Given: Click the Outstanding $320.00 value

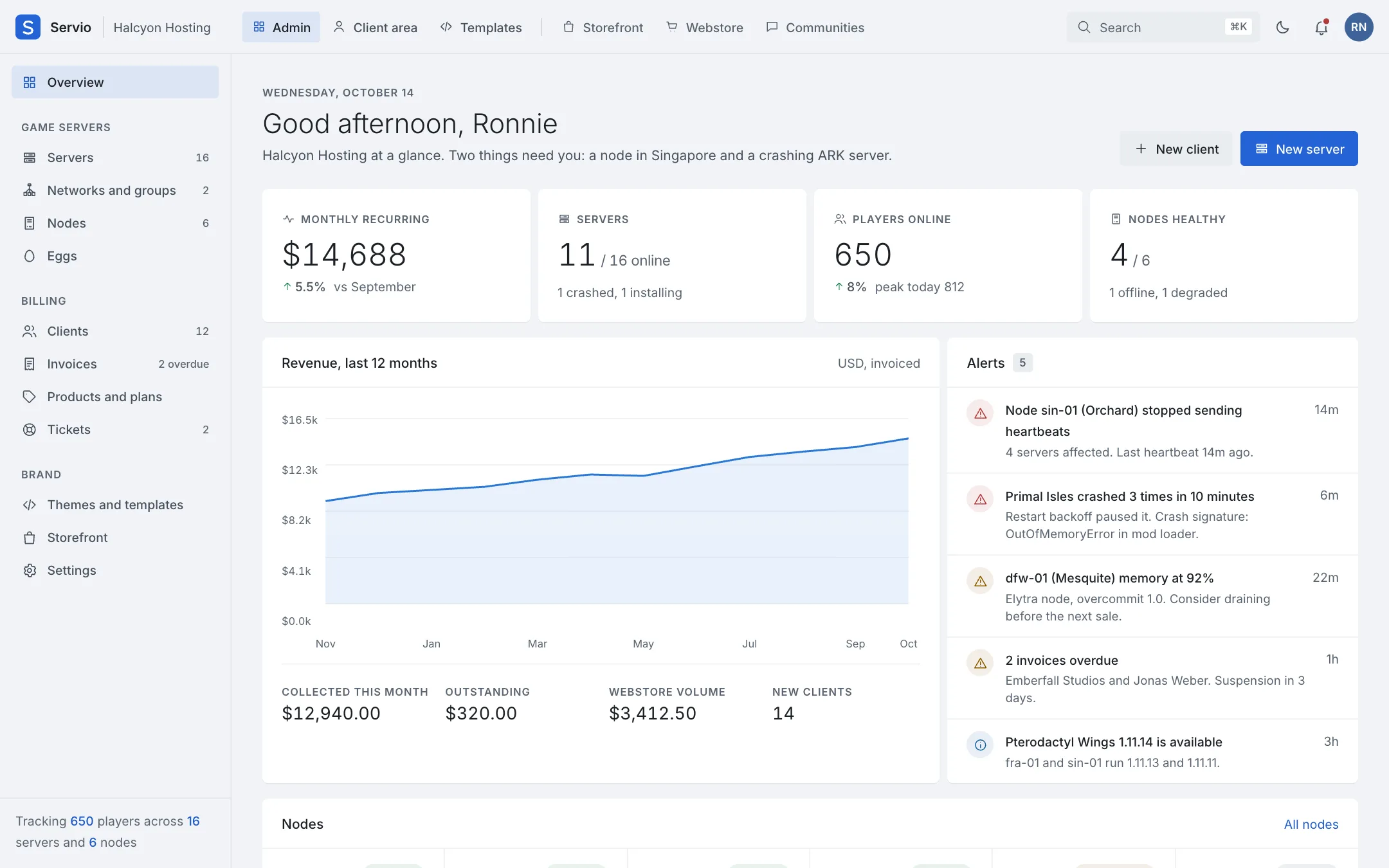Looking at the screenshot, I should [x=481, y=713].
